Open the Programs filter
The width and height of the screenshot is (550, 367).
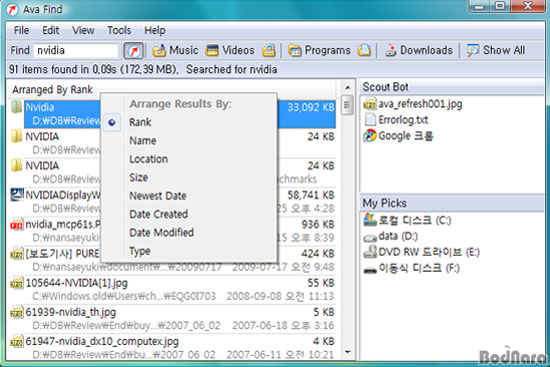click(x=319, y=51)
